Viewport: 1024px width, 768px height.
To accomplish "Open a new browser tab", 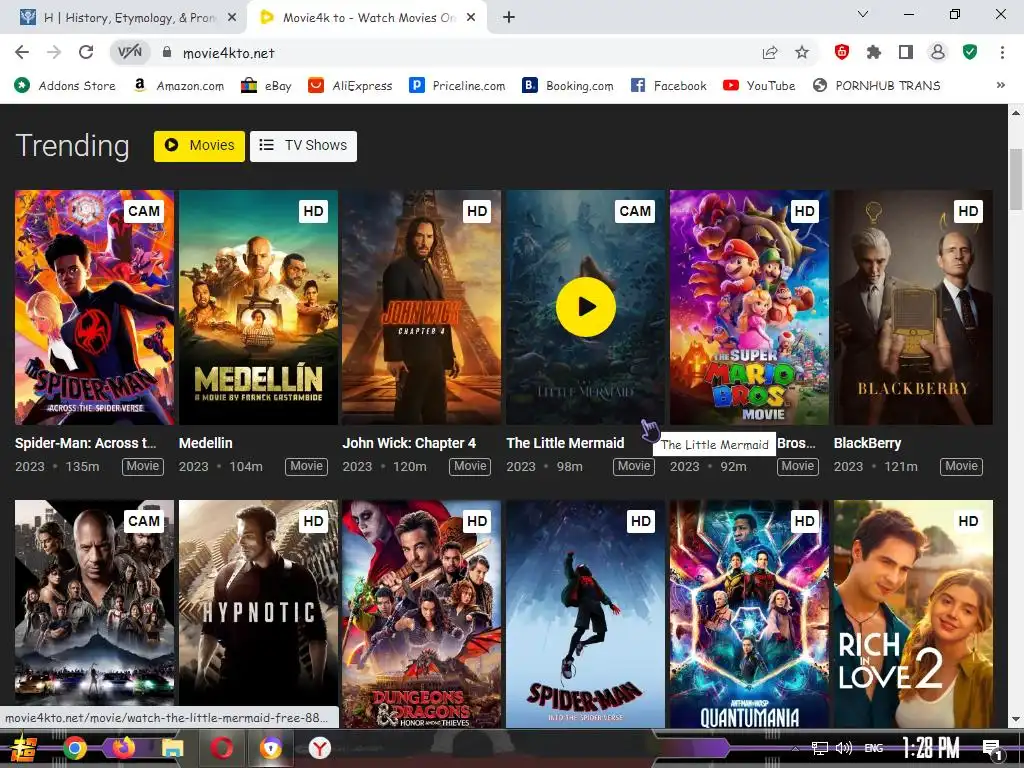I will pyautogui.click(x=509, y=18).
